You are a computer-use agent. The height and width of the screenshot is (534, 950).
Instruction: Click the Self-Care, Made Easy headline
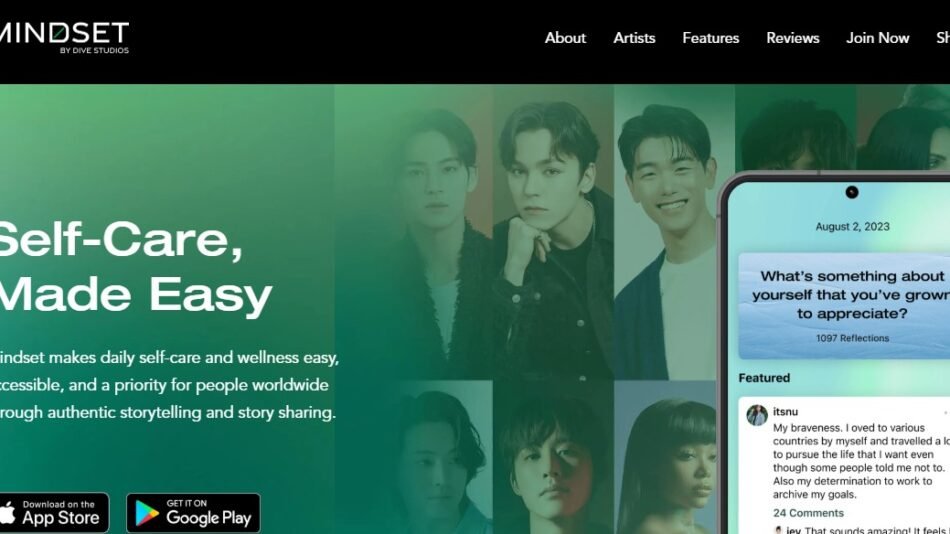(136, 267)
